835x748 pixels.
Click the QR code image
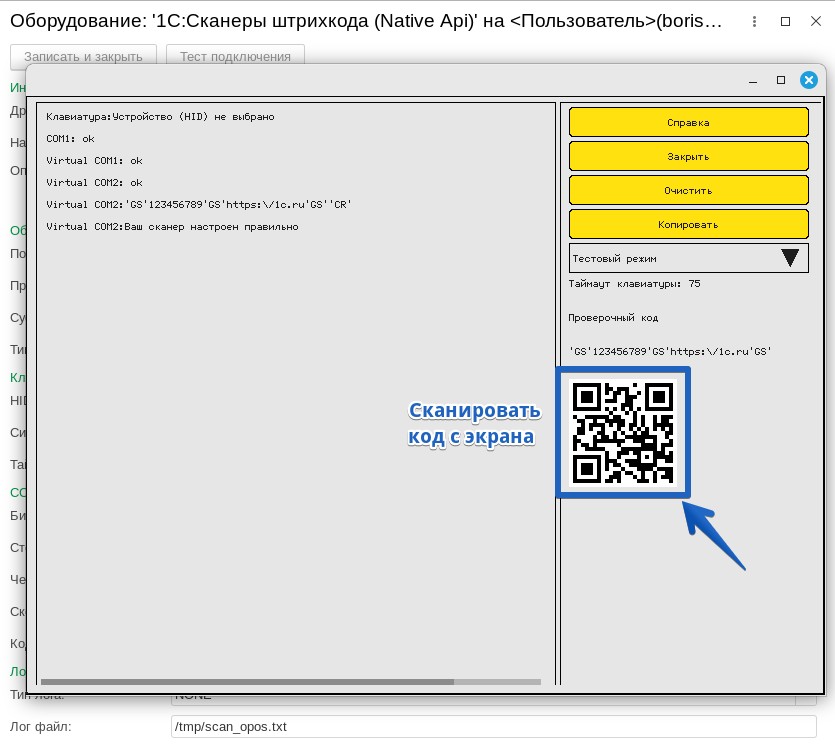(x=623, y=432)
